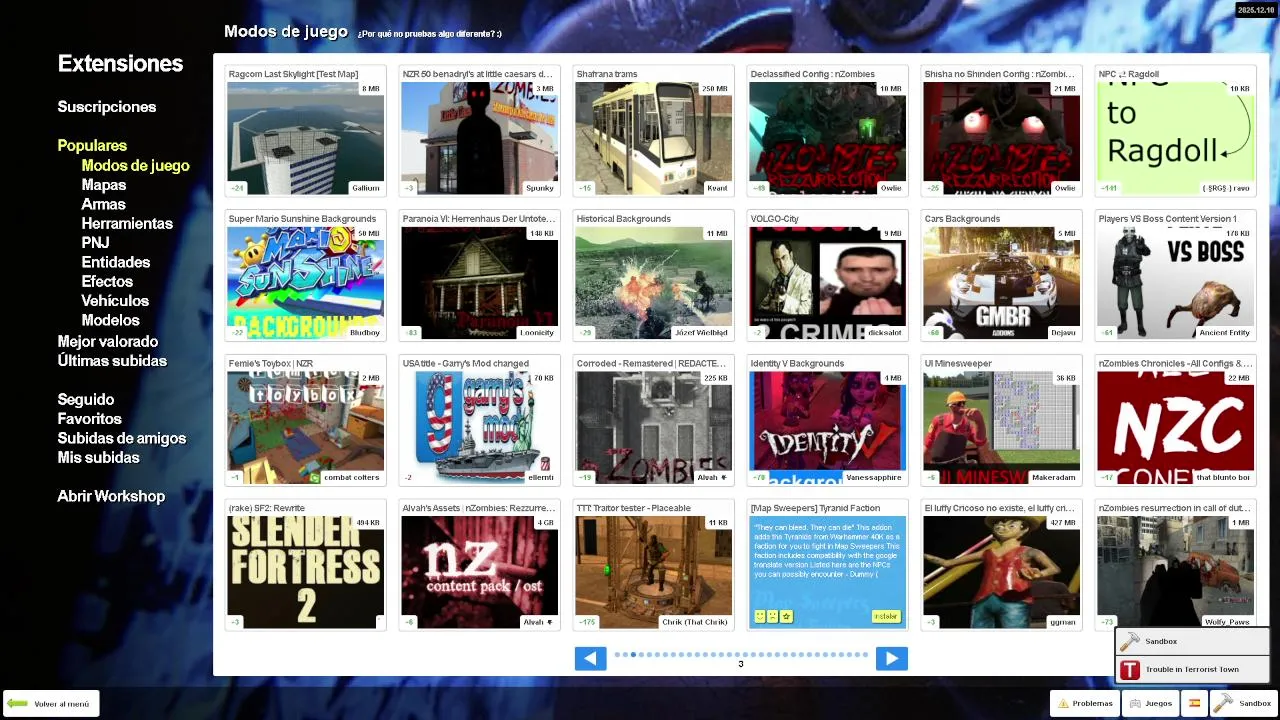Open Declassified Config : nZombies addon
This screenshot has height=720, width=1280.
[827, 131]
